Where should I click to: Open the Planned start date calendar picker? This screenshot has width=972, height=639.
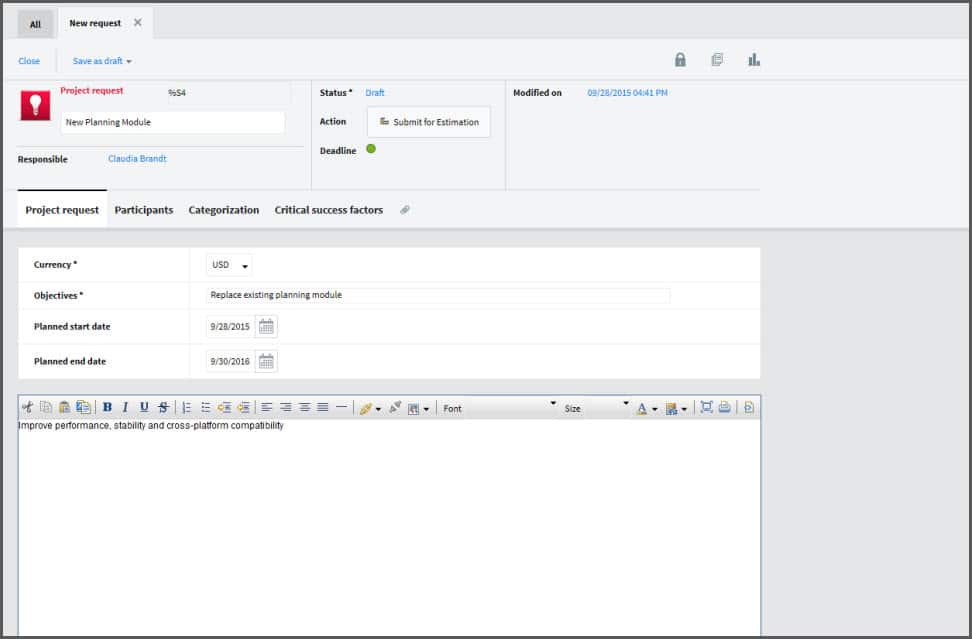266,327
